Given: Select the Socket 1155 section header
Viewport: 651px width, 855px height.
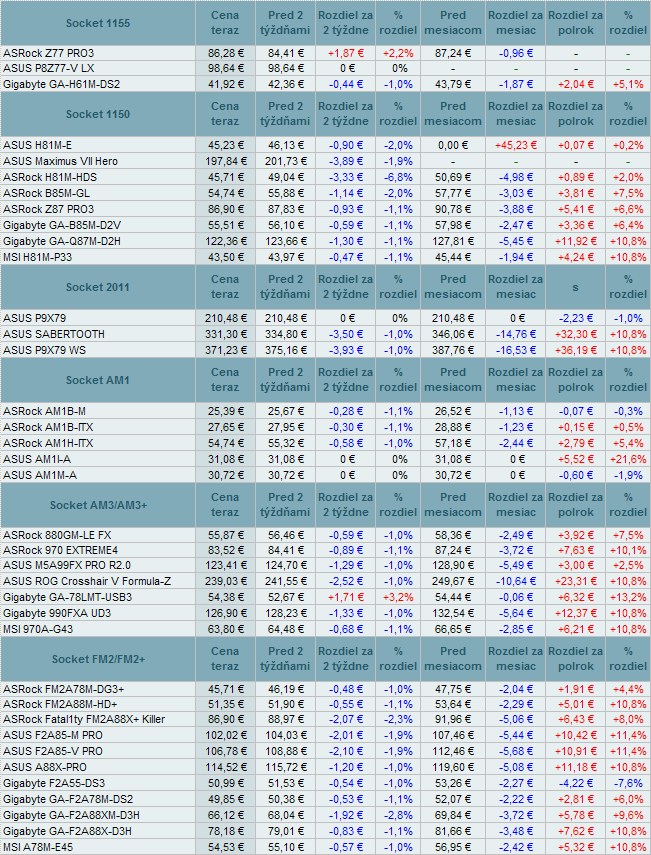Looking at the screenshot, I should click(x=98, y=23).
